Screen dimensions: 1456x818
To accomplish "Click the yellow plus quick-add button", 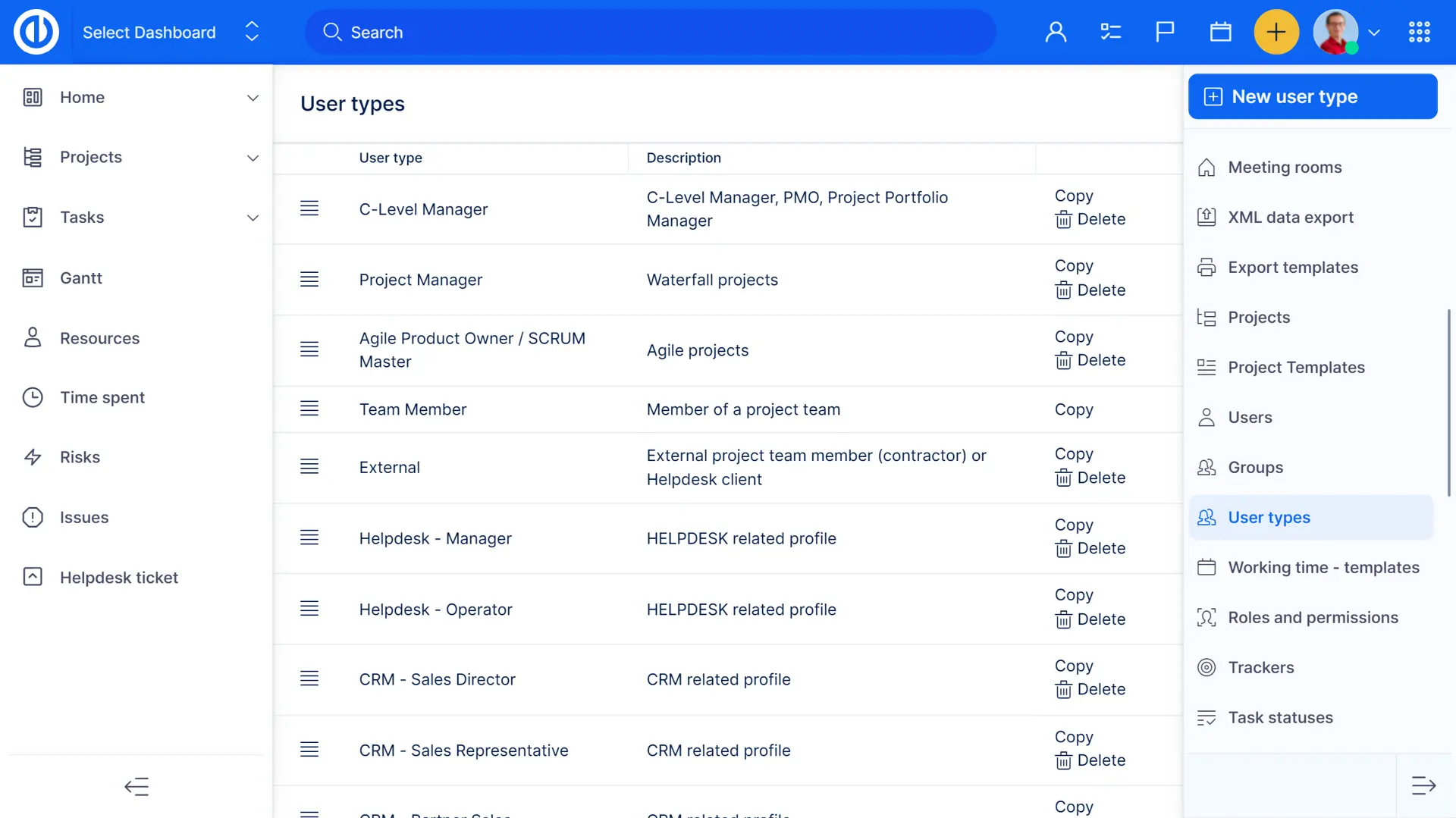I will click(1276, 32).
